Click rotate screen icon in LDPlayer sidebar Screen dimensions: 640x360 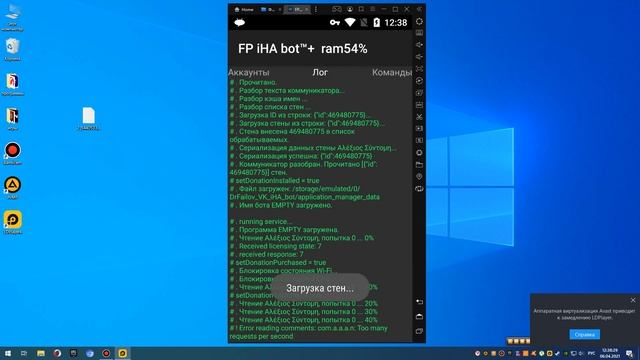[x=419, y=189]
